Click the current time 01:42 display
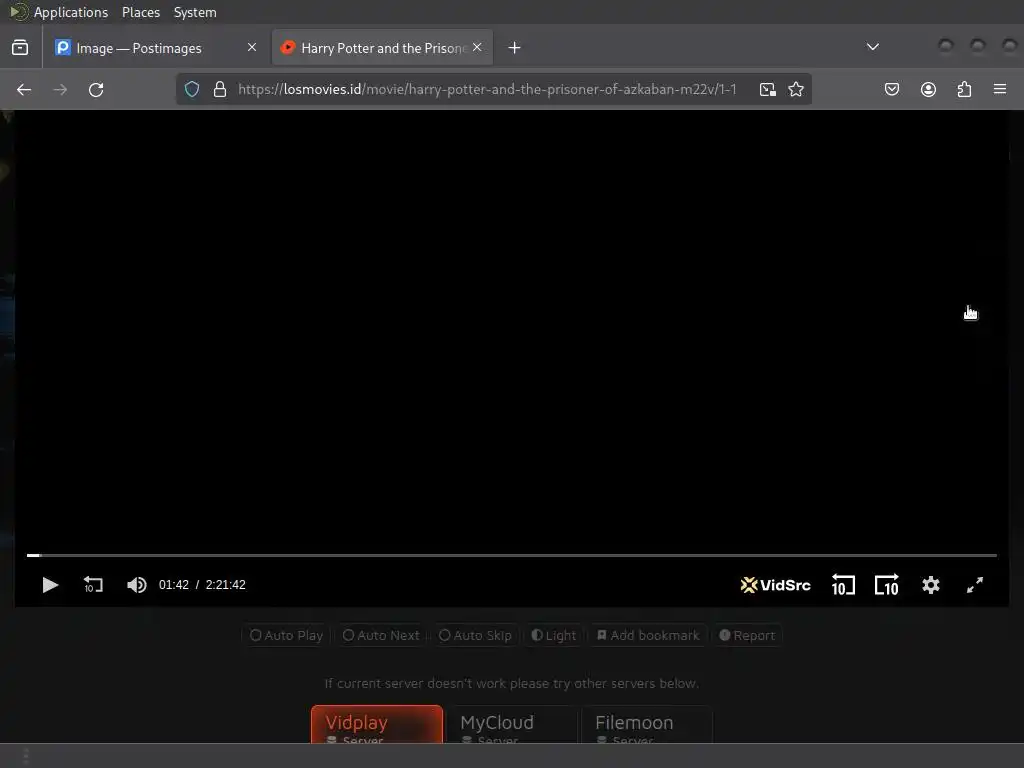 174,584
